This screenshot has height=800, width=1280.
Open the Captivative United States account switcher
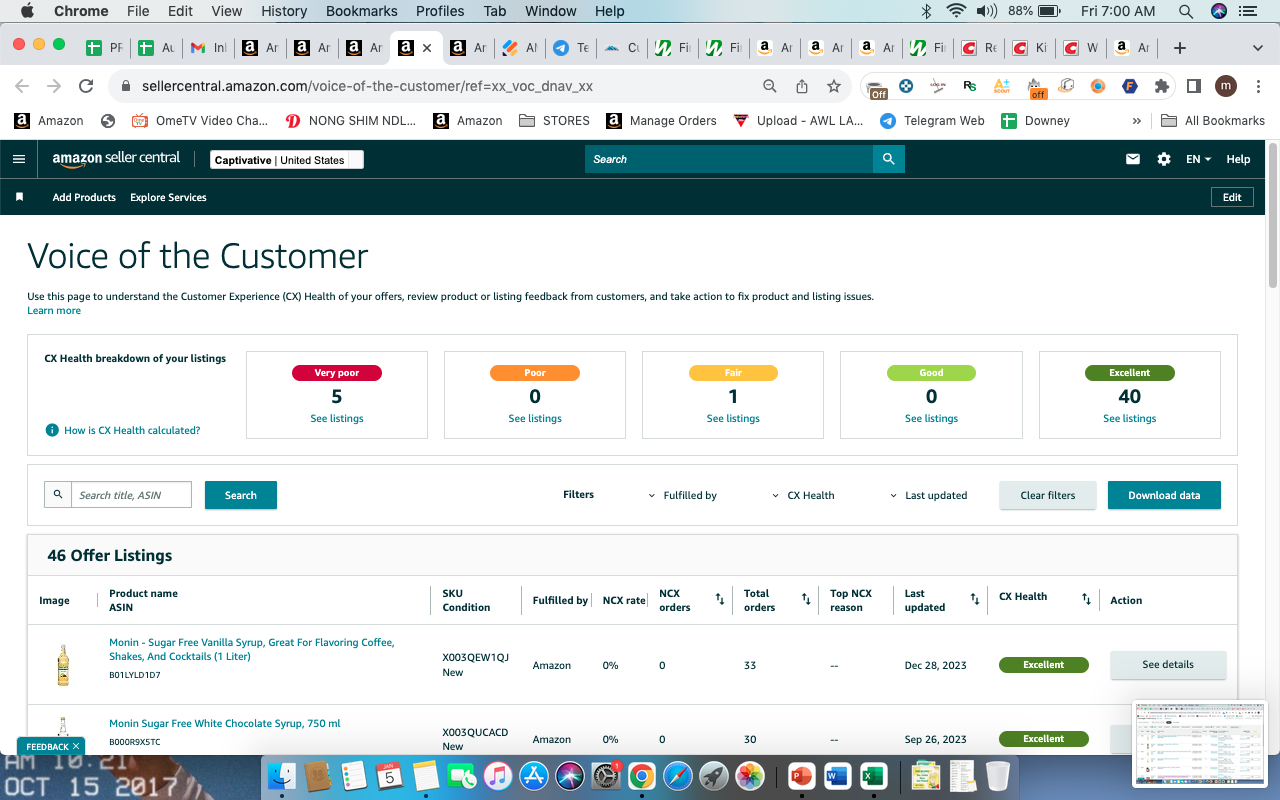point(287,160)
